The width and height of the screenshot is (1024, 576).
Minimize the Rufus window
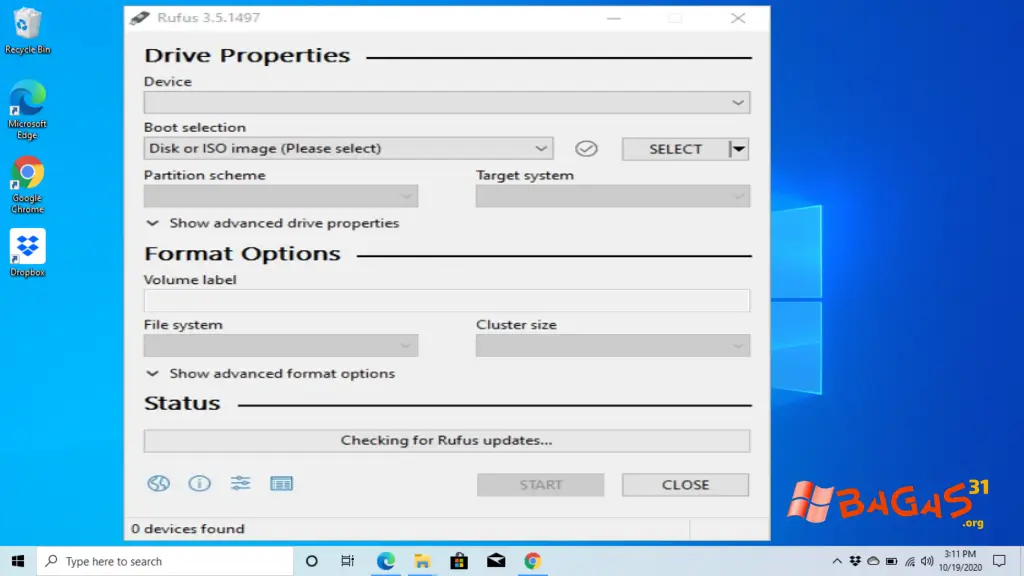[x=613, y=18]
